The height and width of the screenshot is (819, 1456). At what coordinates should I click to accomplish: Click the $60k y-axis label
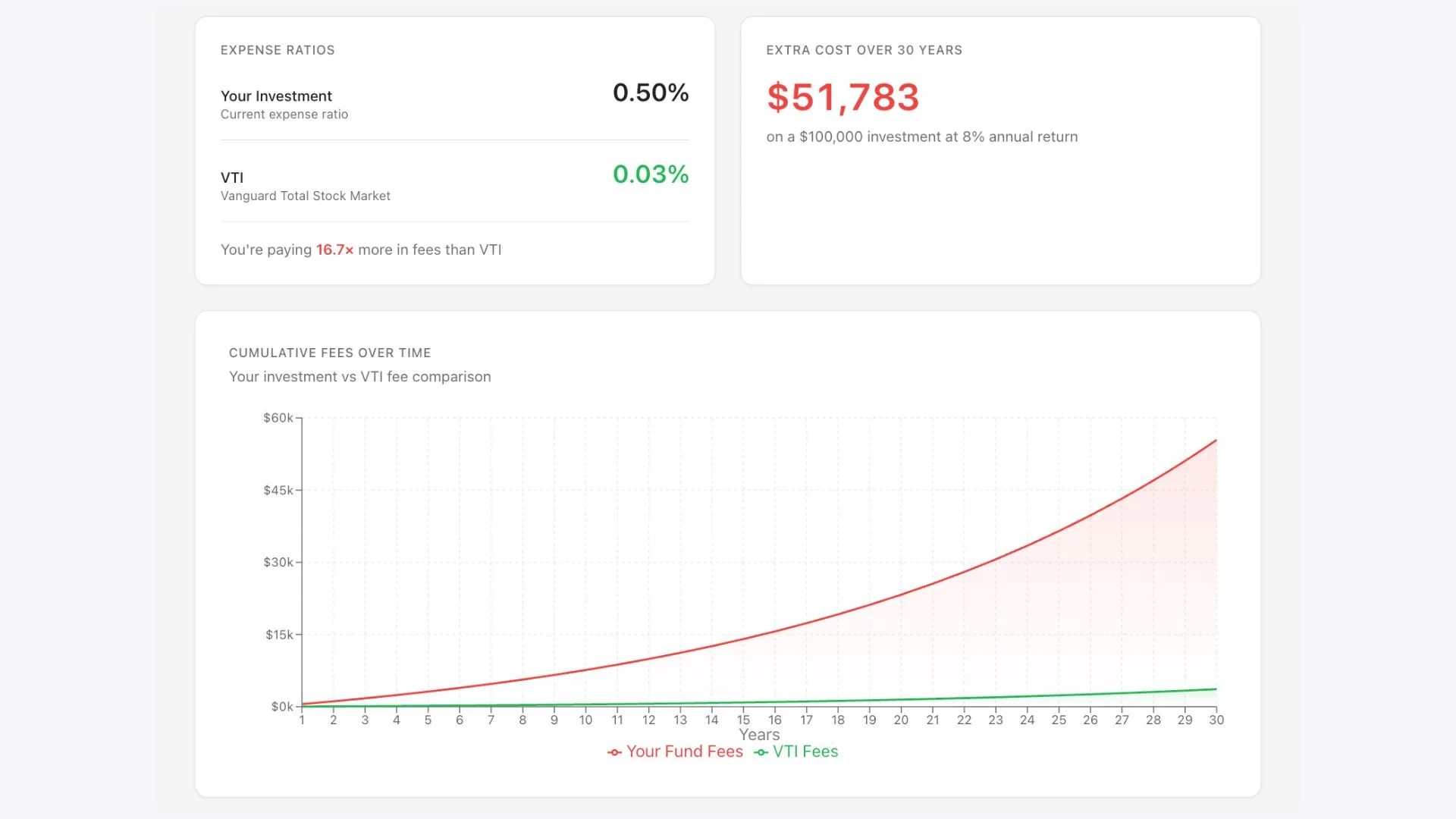278,418
